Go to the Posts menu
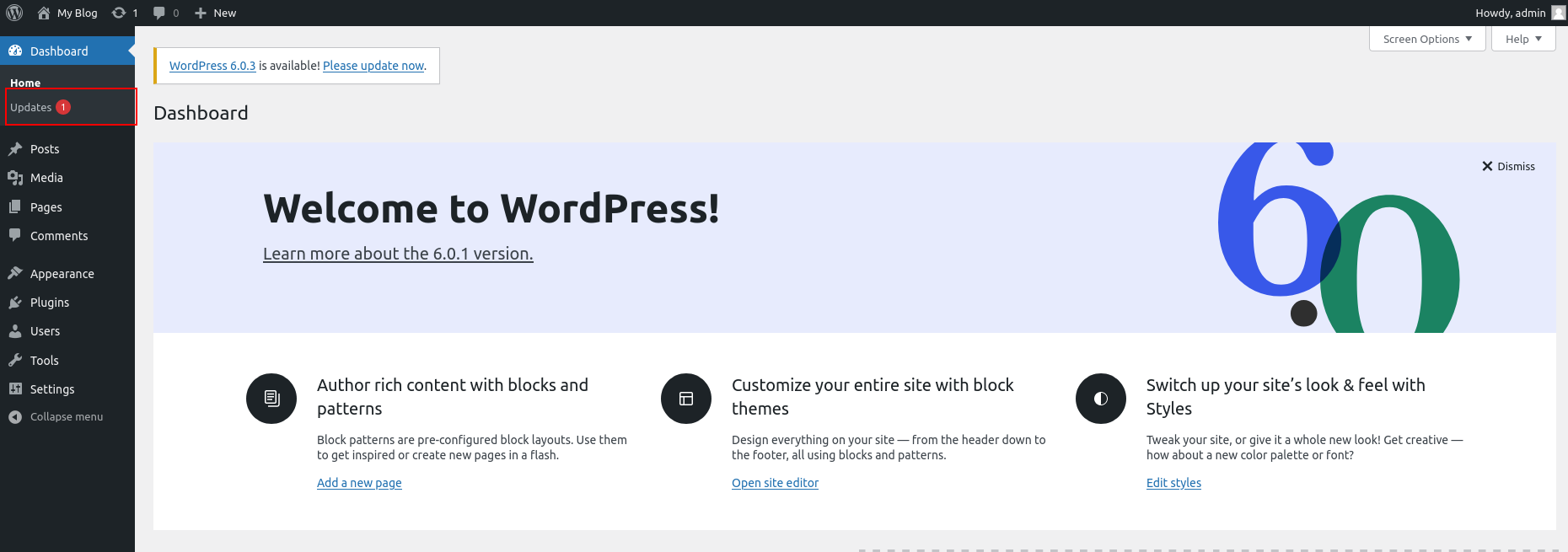The height and width of the screenshot is (552, 1568). [67, 149]
